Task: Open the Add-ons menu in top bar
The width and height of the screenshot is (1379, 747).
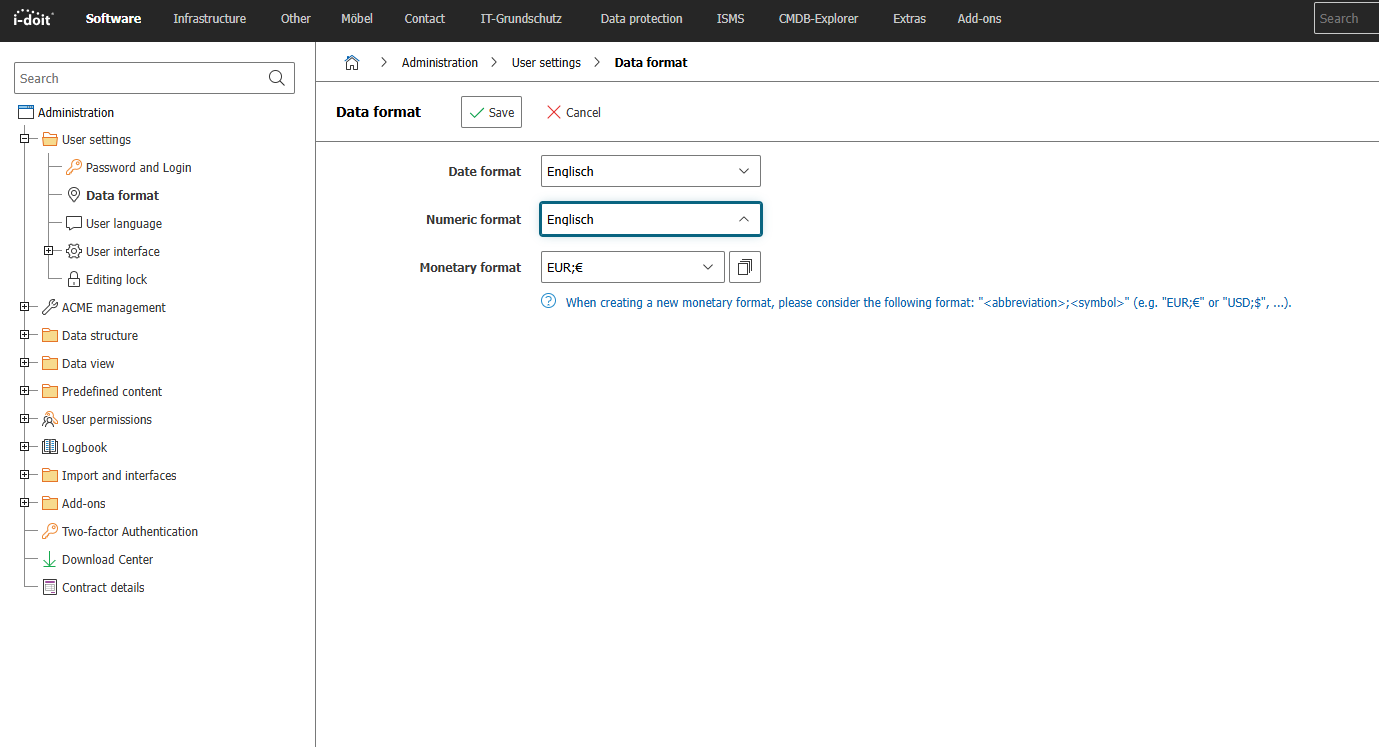Action: (x=979, y=19)
